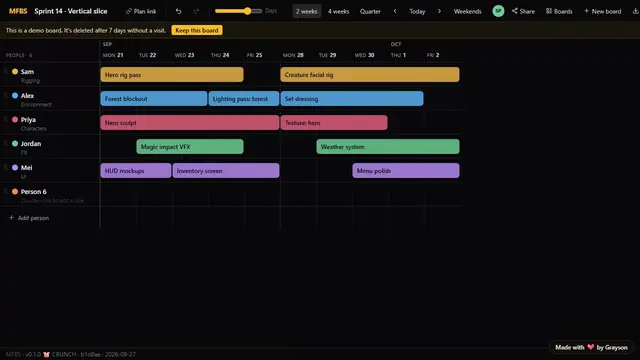The image size is (640, 360).
Task: Switch to the Quarter view
Action: coord(370,11)
